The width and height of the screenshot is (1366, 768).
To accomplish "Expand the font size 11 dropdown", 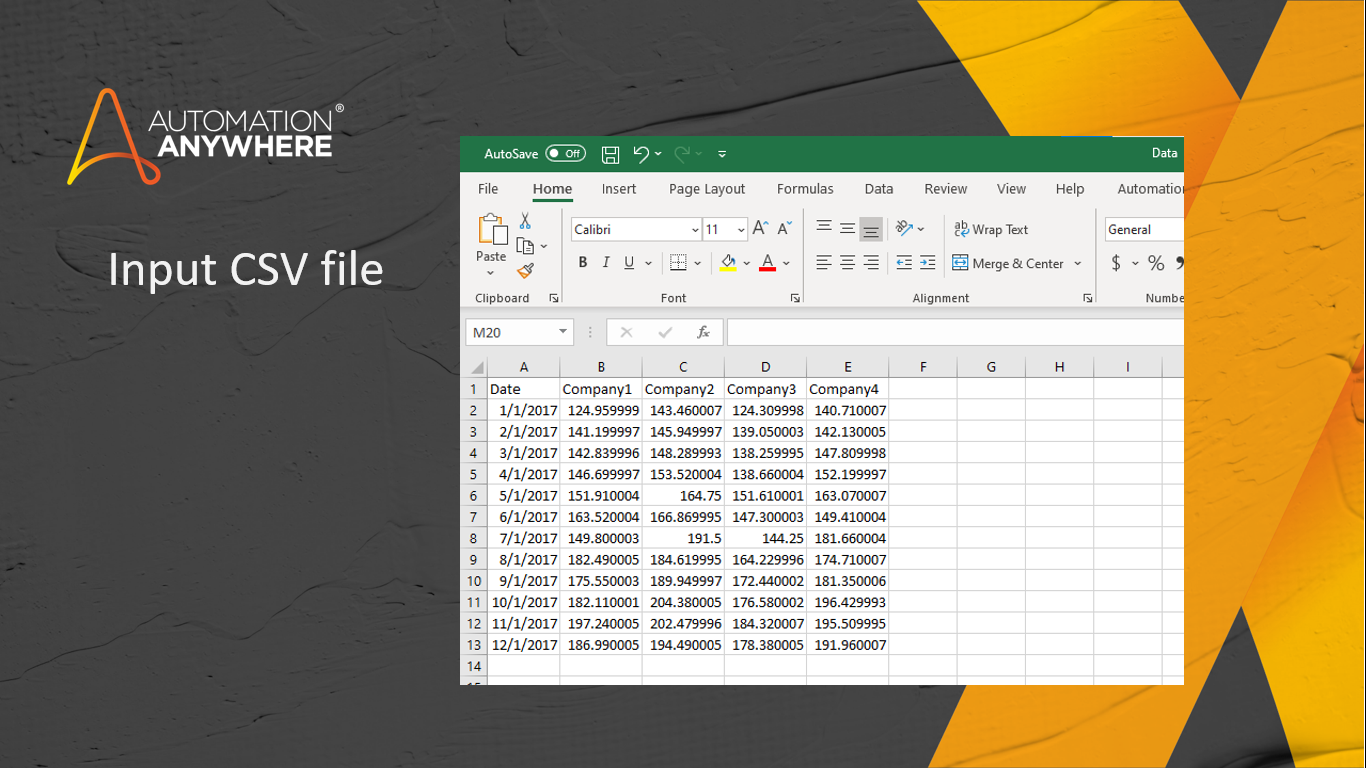I will click(x=740, y=230).
